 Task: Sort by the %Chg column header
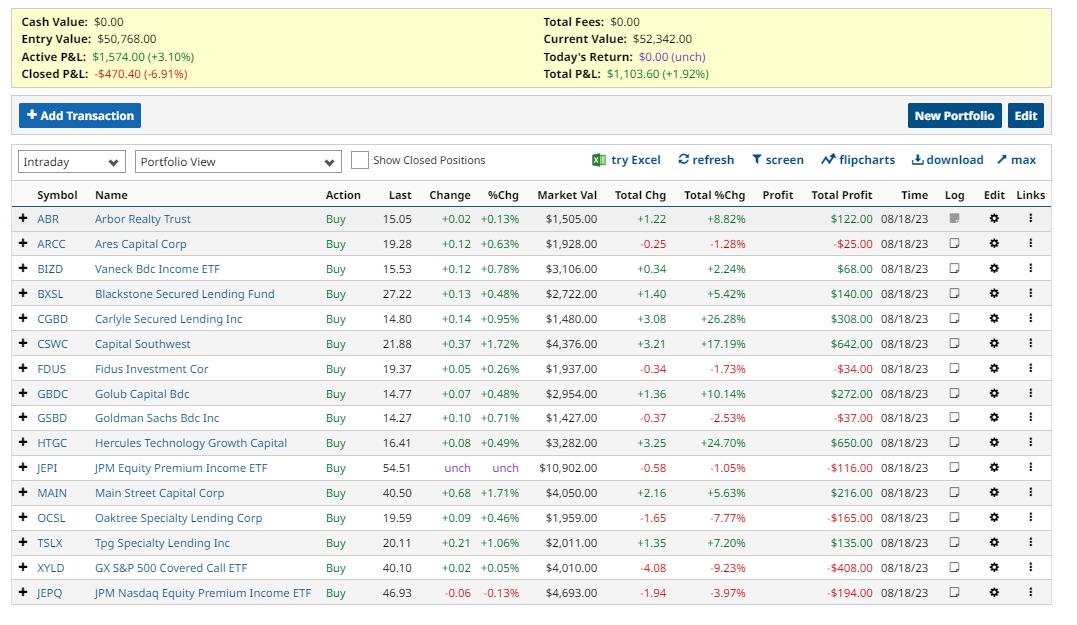pyautogui.click(x=503, y=195)
